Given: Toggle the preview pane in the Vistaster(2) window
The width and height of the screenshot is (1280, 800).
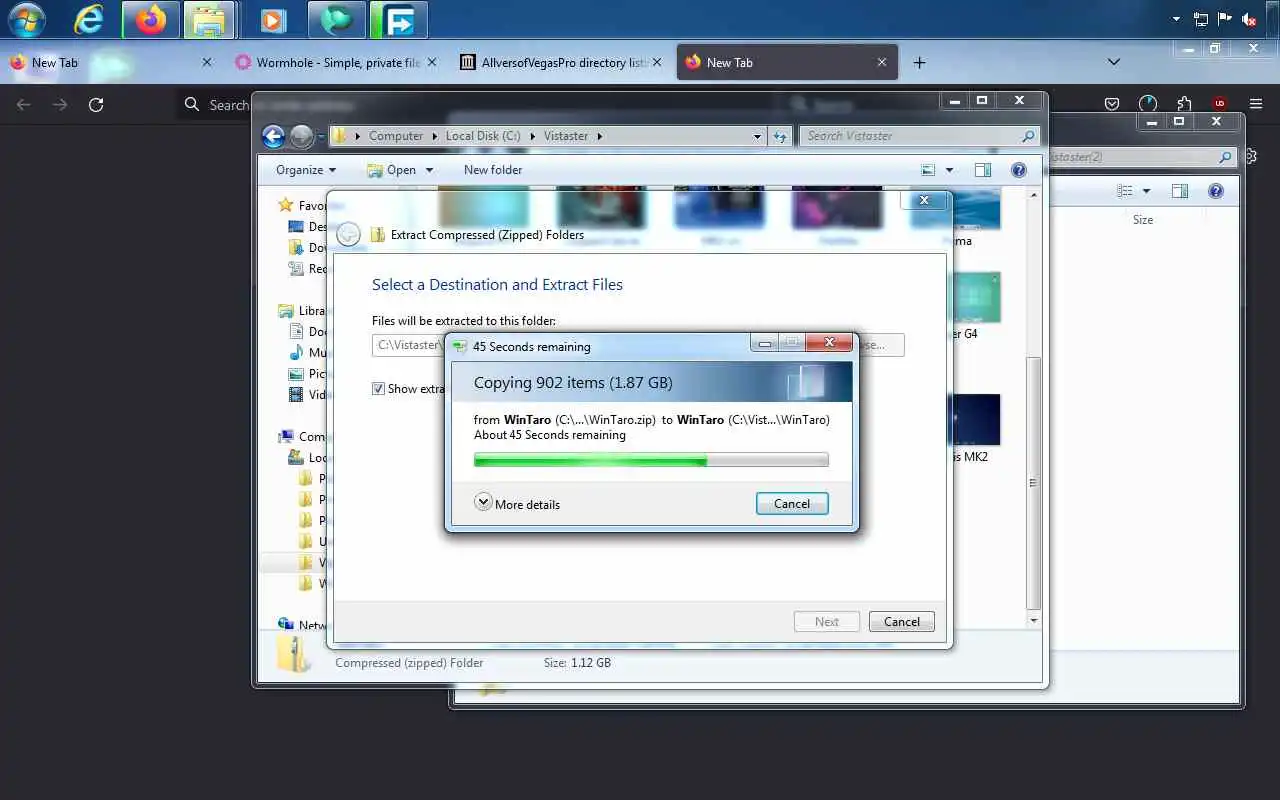Looking at the screenshot, I should click(x=1180, y=191).
